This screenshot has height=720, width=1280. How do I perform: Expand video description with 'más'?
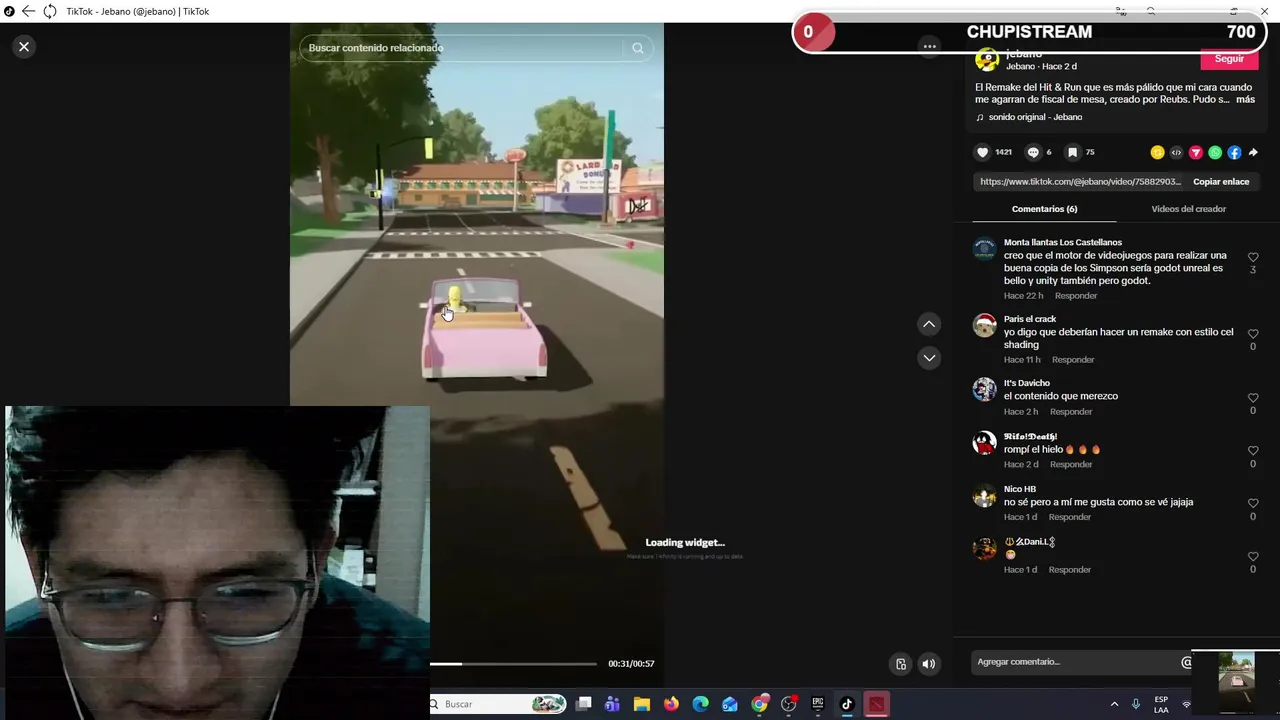tap(1245, 100)
